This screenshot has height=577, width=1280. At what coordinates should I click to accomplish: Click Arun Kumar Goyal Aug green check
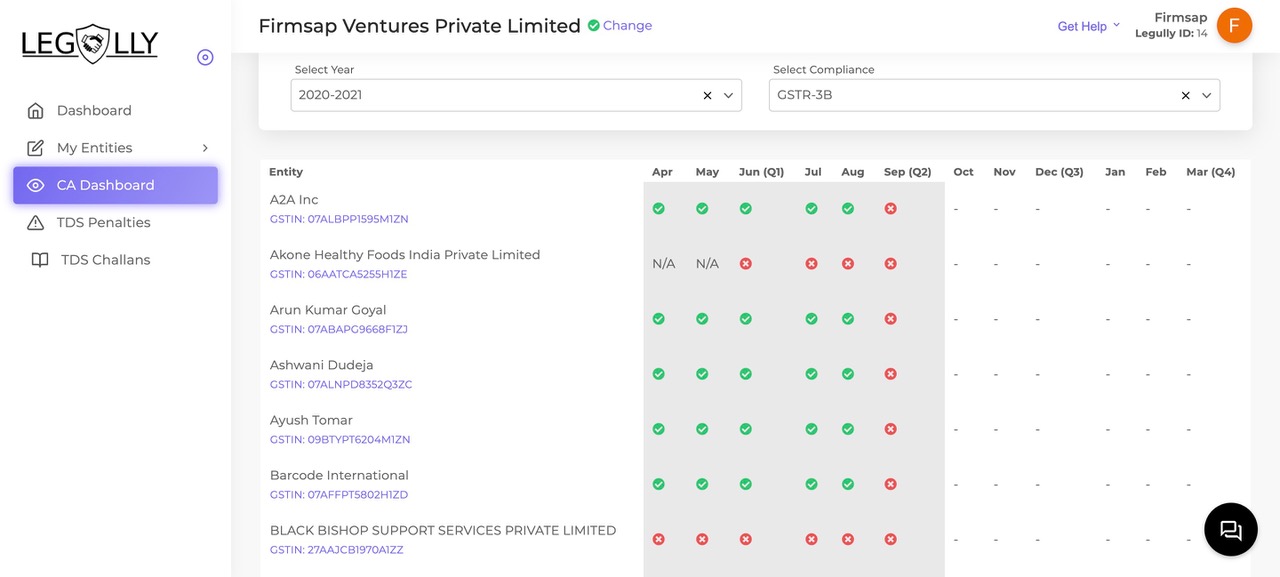(x=848, y=319)
